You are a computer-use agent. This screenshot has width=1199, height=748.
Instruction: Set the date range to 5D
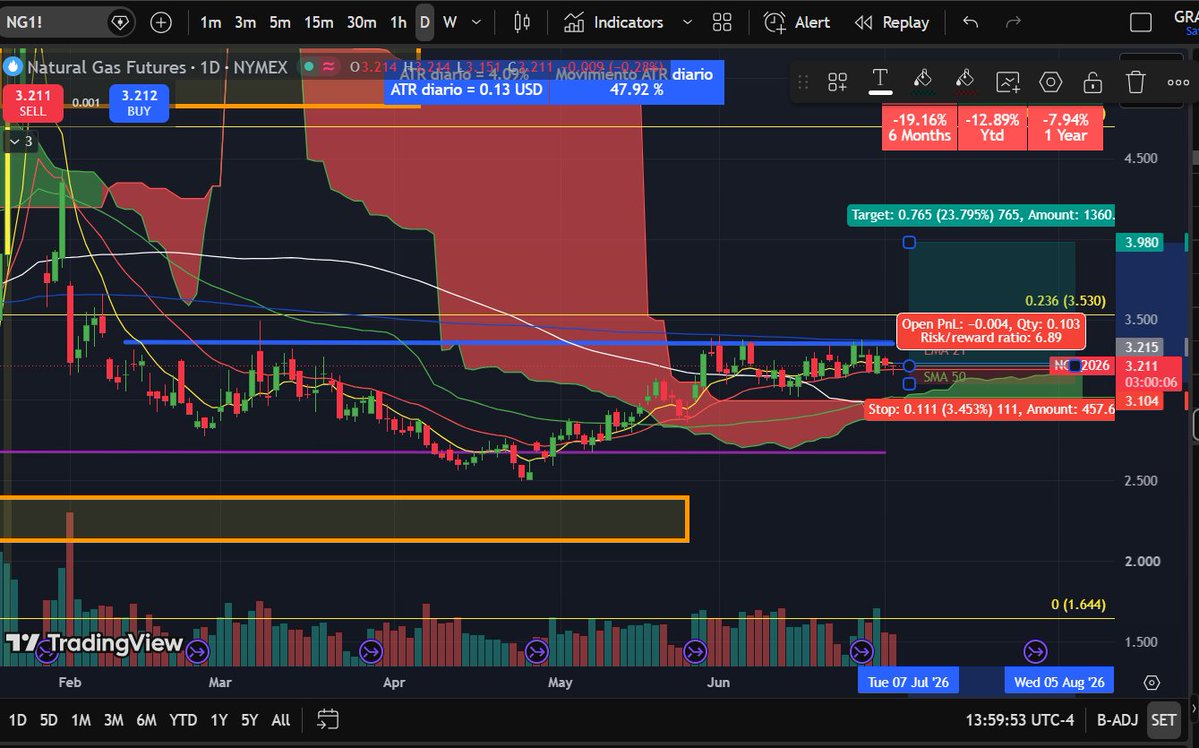pos(48,720)
